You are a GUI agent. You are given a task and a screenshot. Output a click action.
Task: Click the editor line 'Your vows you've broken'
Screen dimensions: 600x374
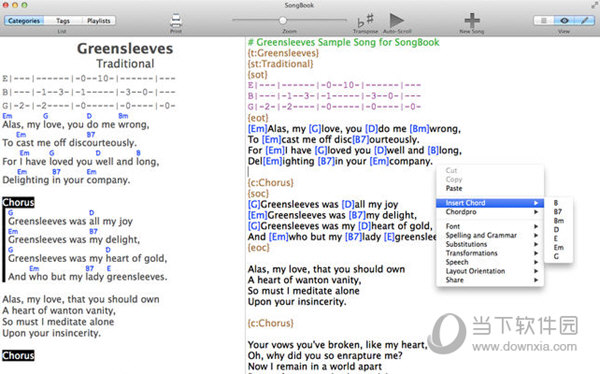[x=337, y=345]
